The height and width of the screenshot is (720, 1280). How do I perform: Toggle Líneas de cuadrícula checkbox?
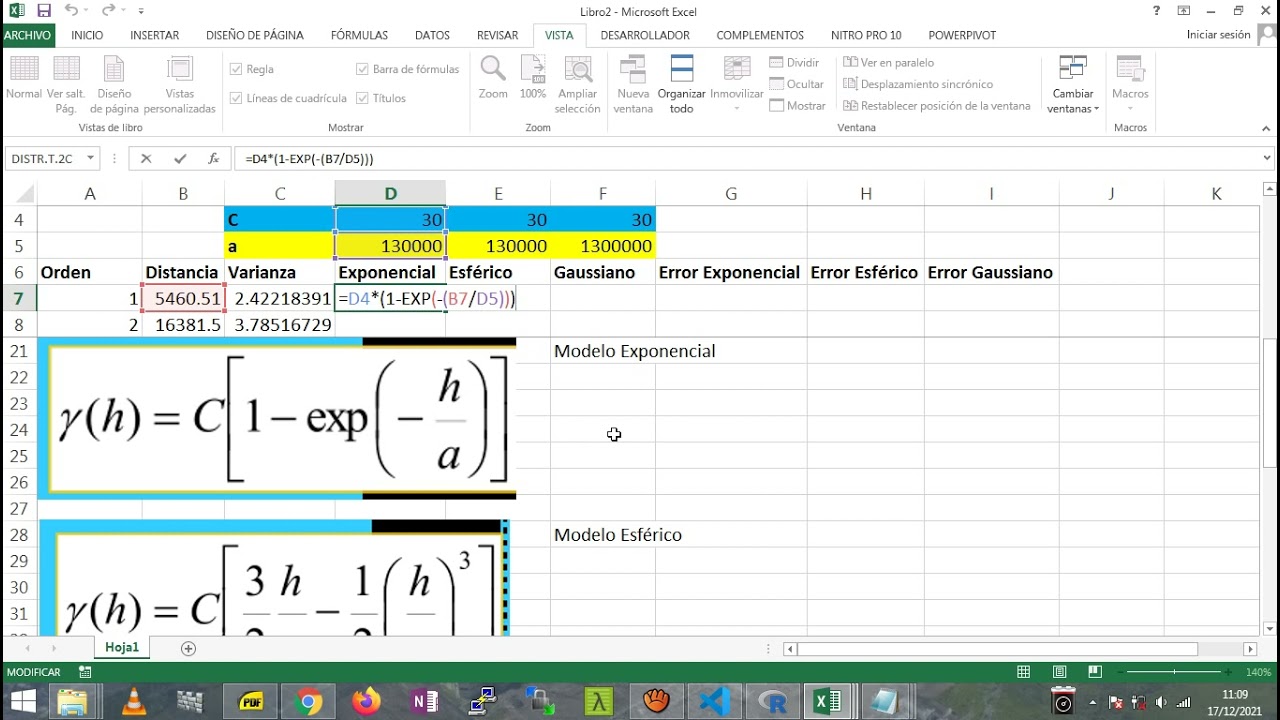pos(236,98)
